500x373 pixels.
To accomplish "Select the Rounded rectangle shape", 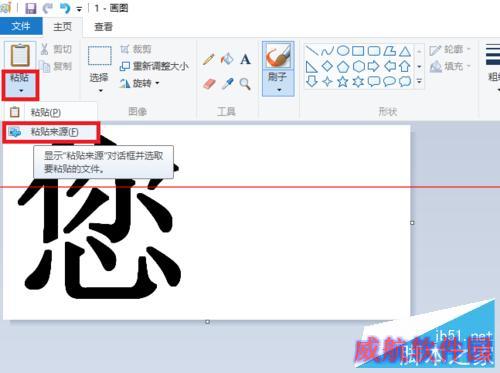I will click(374, 51).
